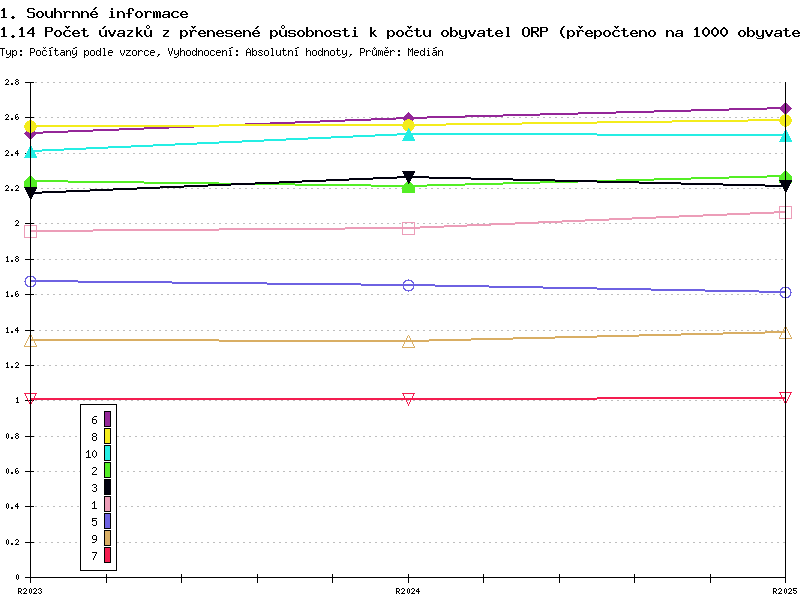This screenshot has width=800, height=600.
Task: Click the green legend swatch for series 2
Action: point(107,470)
